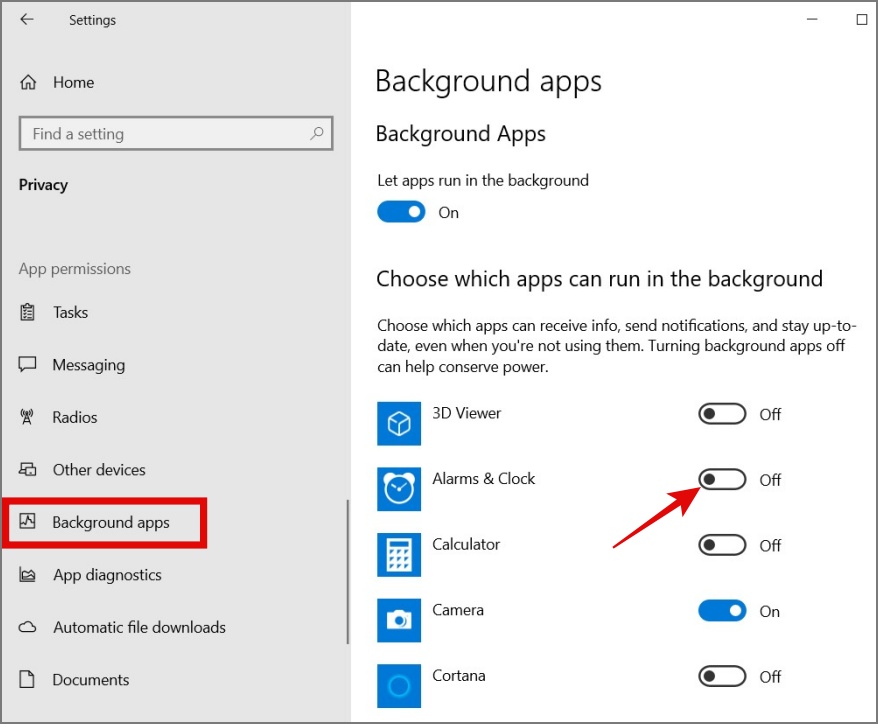Click the Other devices icon

point(27,469)
